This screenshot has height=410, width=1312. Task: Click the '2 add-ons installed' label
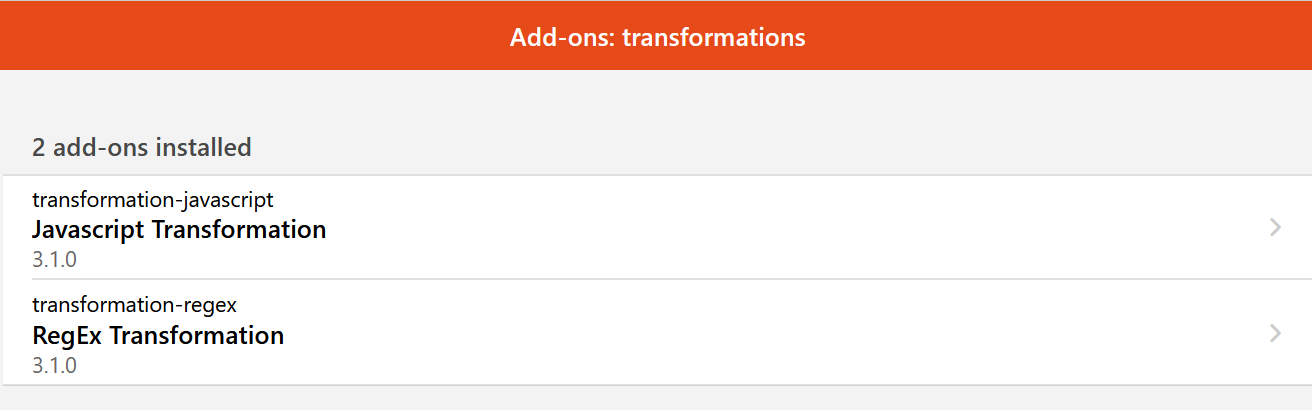(141, 148)
